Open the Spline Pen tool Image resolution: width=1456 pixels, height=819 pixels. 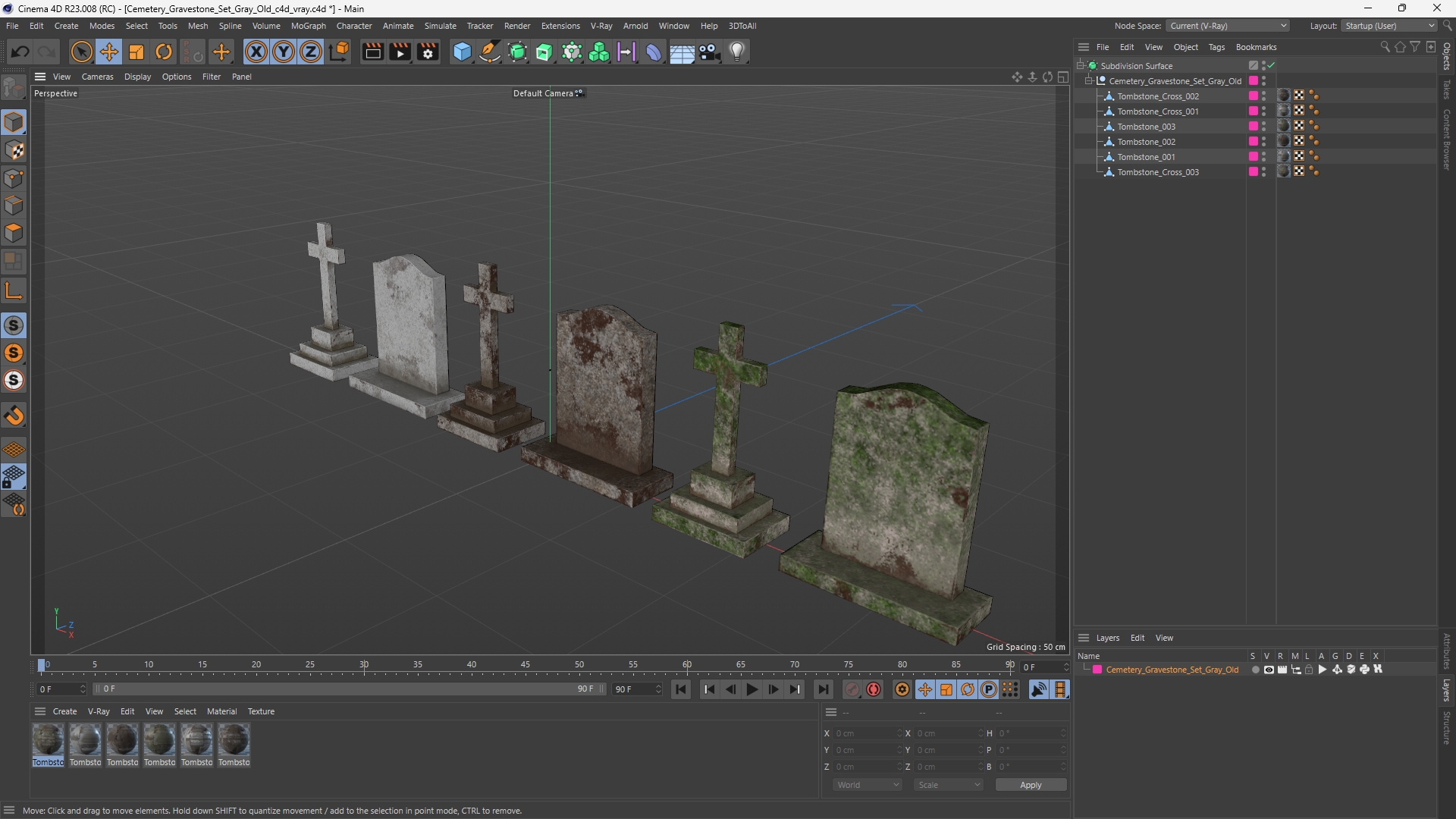490,52
